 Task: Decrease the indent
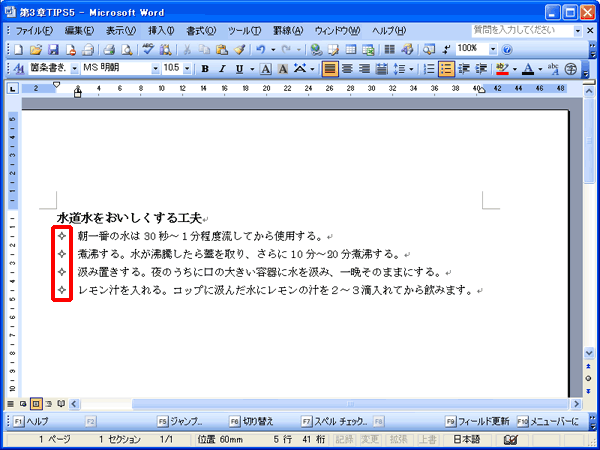click(x=464, y=69)
